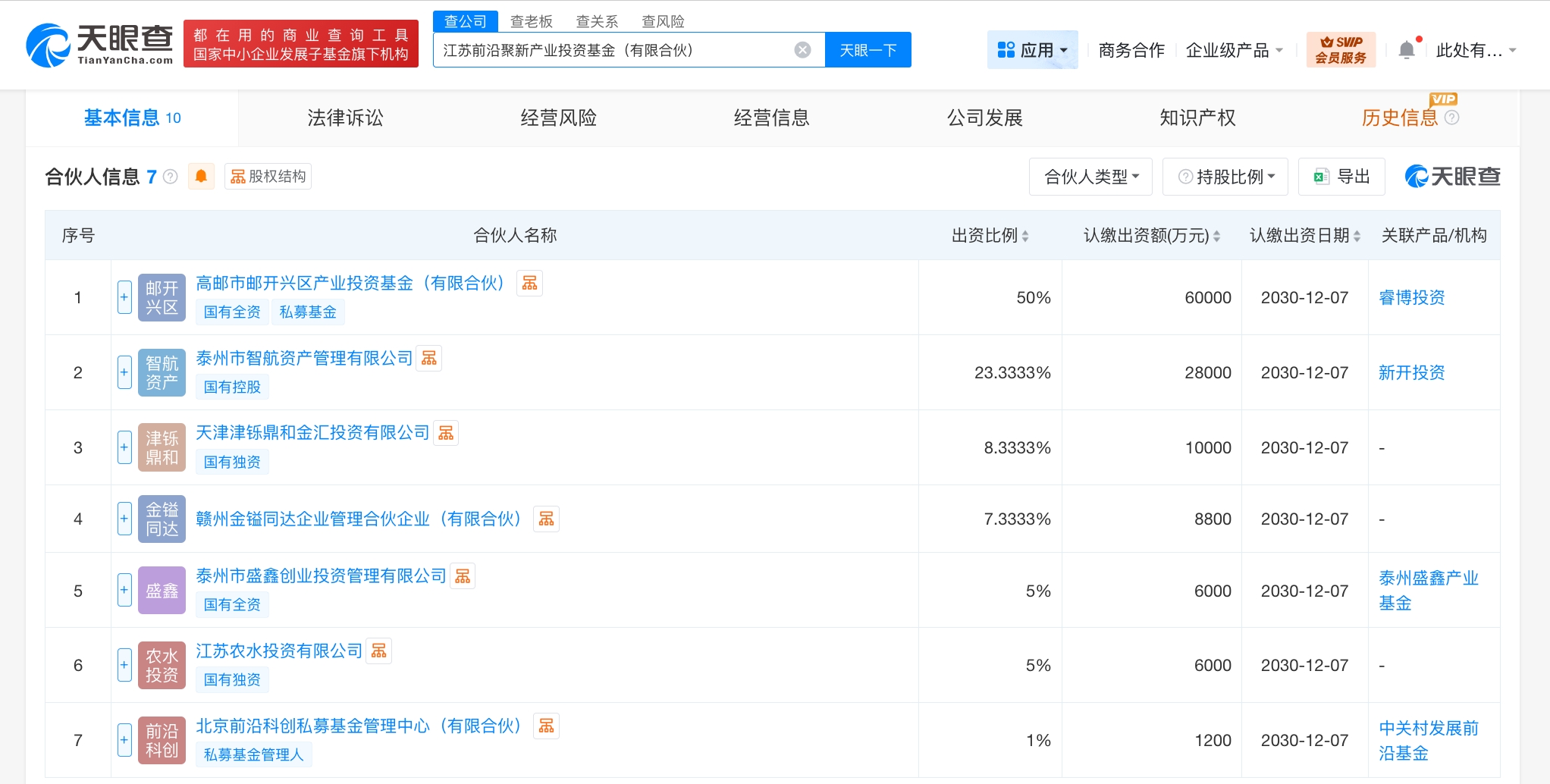Viewport: 1550px width, 784px height.
Task: Sort by 认缴出资日期 column arrows
Action: pyautogui.click(x=1357, y=236)
